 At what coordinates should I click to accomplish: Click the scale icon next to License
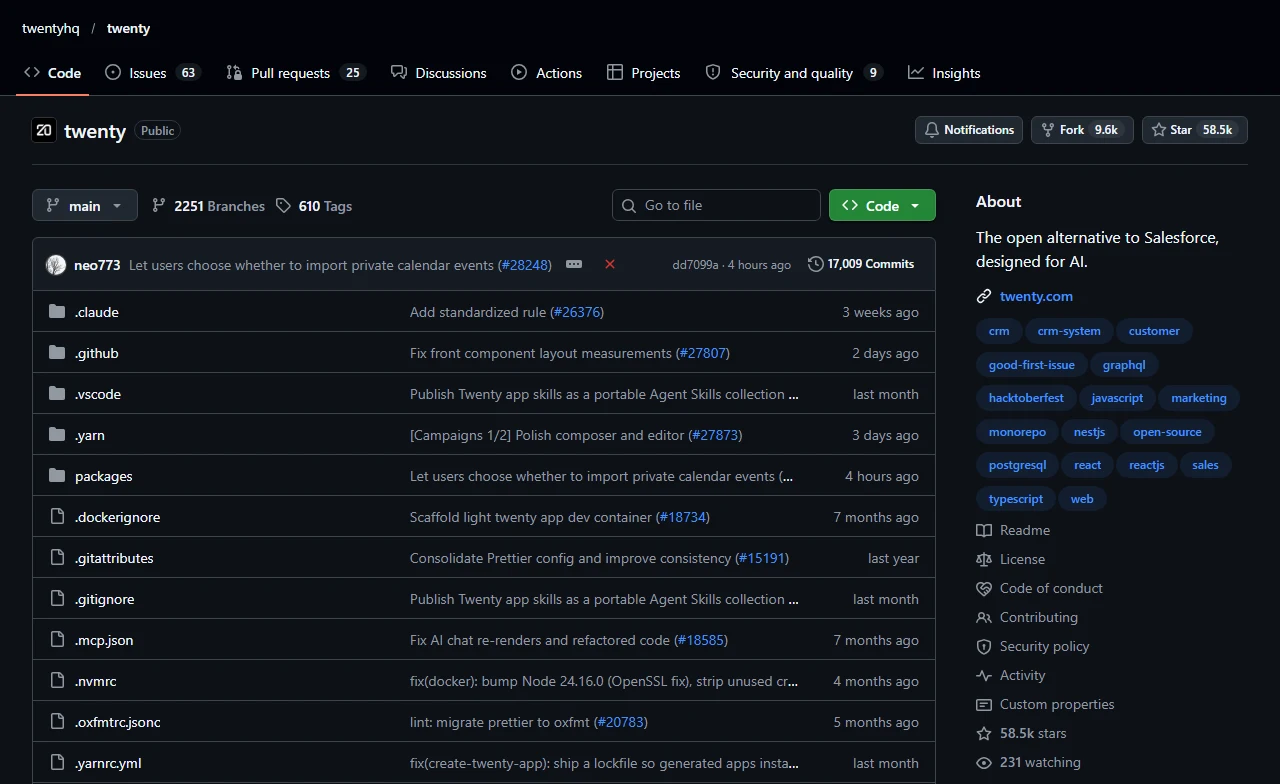[984, 559]
